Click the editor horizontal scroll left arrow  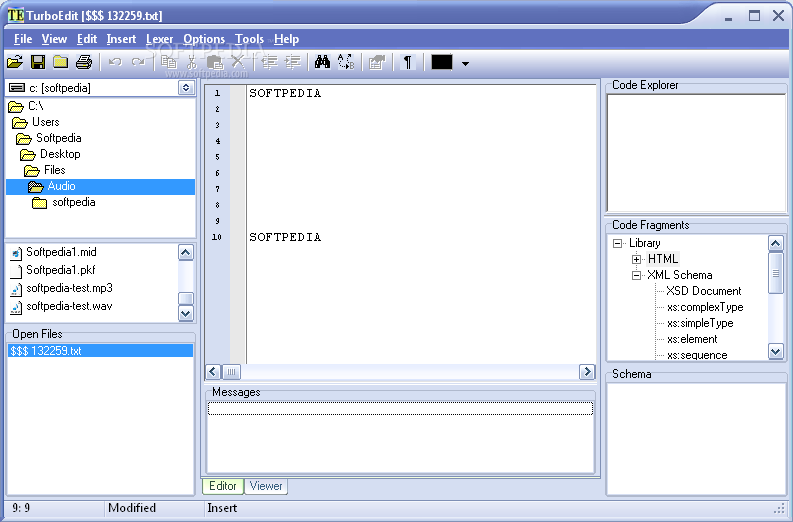coord(213,372)
